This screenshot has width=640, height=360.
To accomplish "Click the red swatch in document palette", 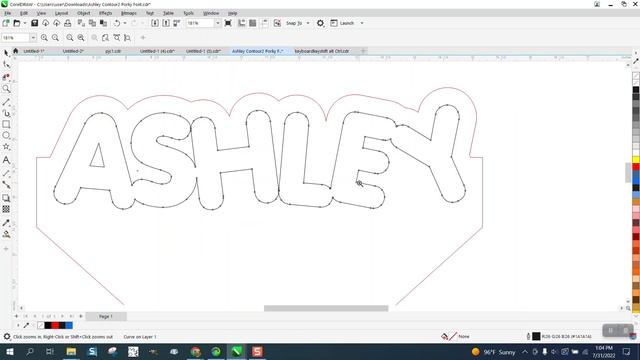I will click(x=55, y=325).
